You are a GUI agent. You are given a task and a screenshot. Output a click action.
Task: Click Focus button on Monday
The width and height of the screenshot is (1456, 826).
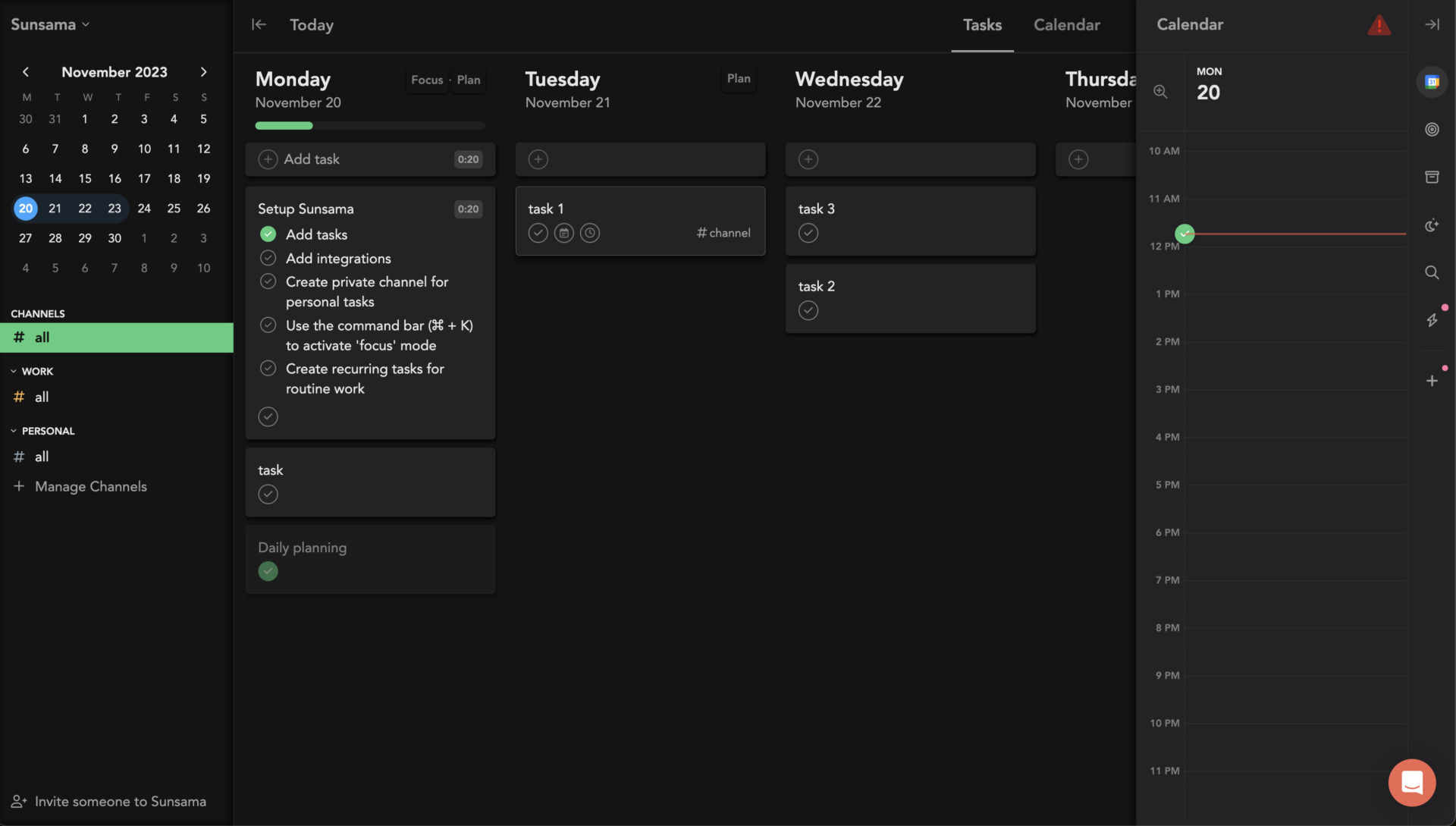coord(427,80)
